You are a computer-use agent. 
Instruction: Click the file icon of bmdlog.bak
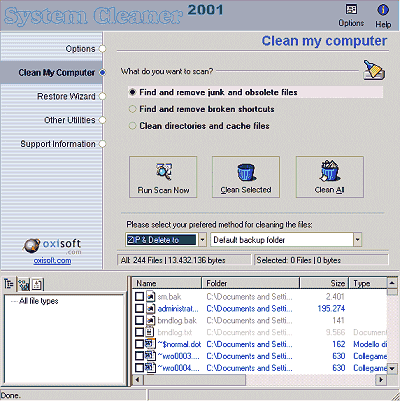[x=151, y=320]
